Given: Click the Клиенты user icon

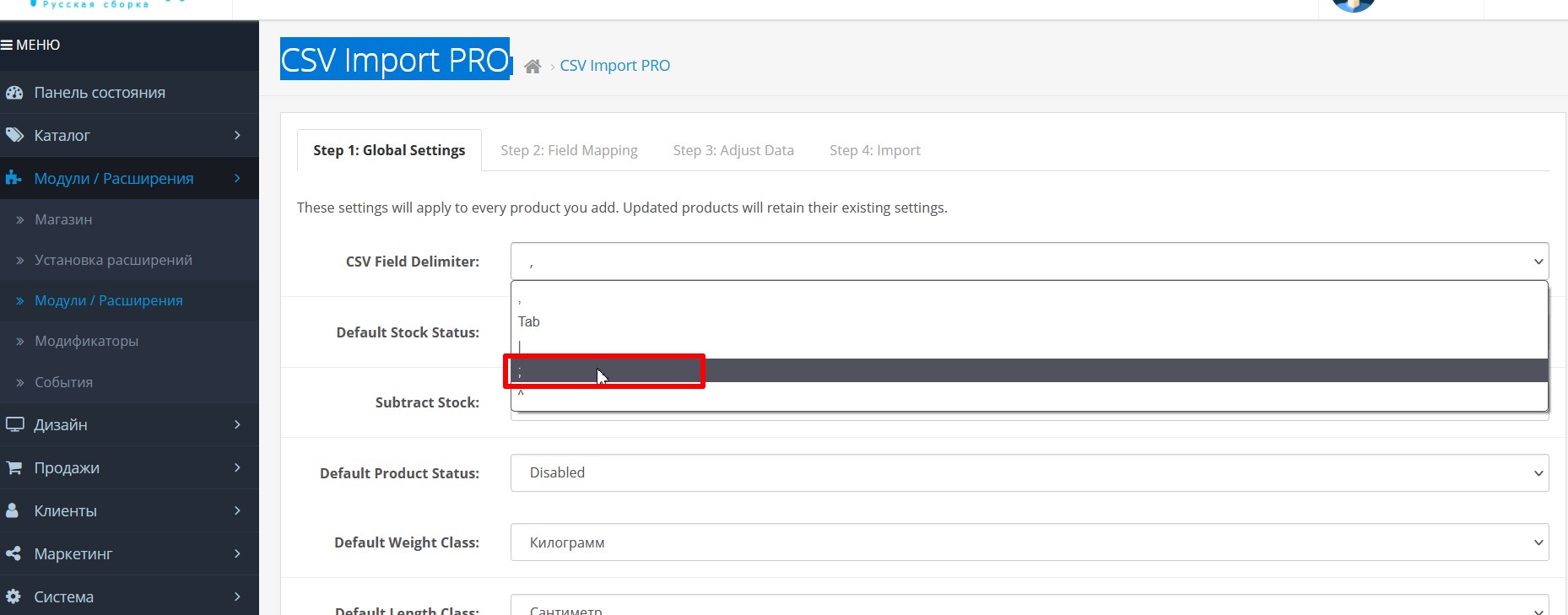Looking at the screenshot, I should [x=13, y=510].
